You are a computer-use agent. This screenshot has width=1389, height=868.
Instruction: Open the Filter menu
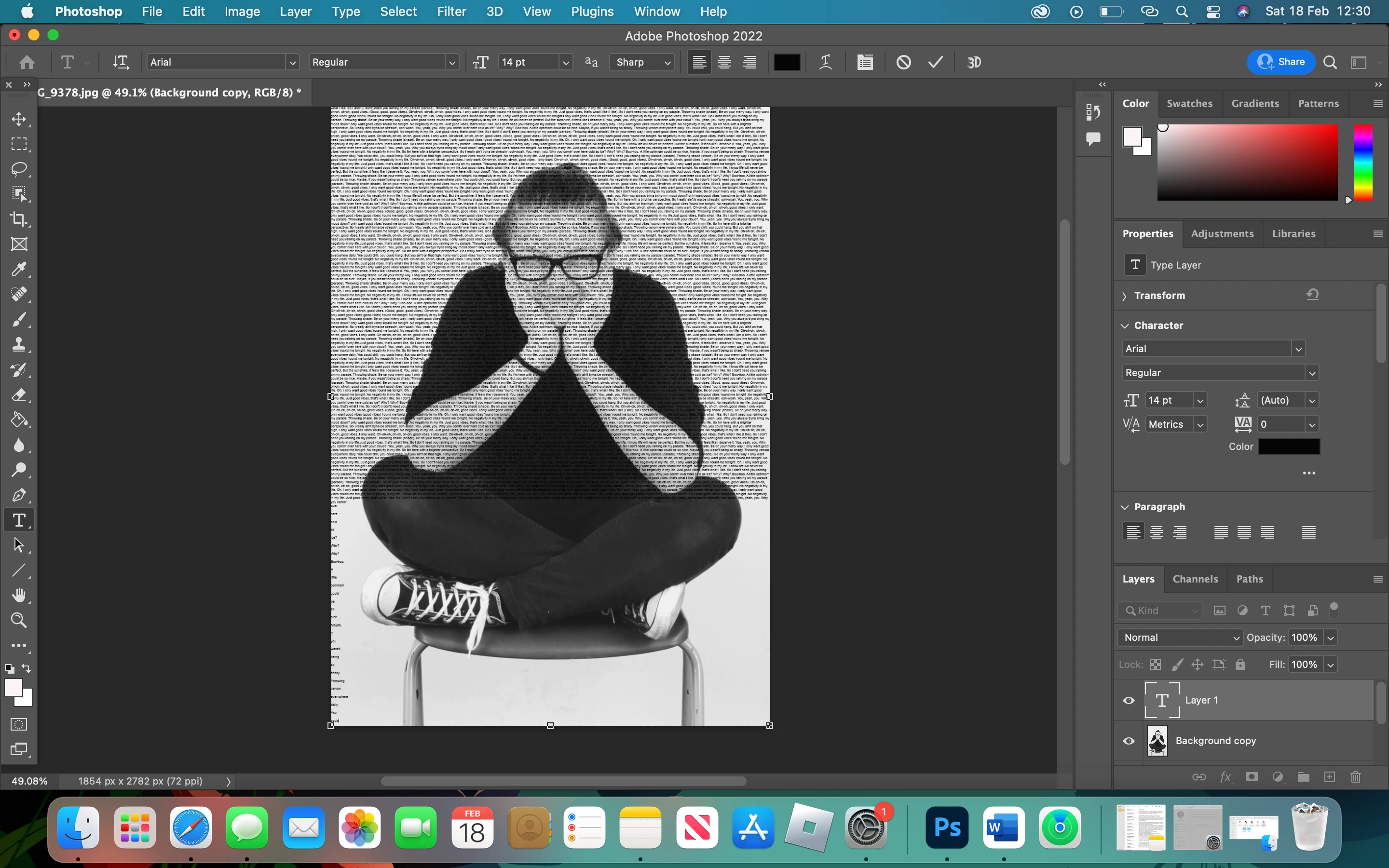451,12
